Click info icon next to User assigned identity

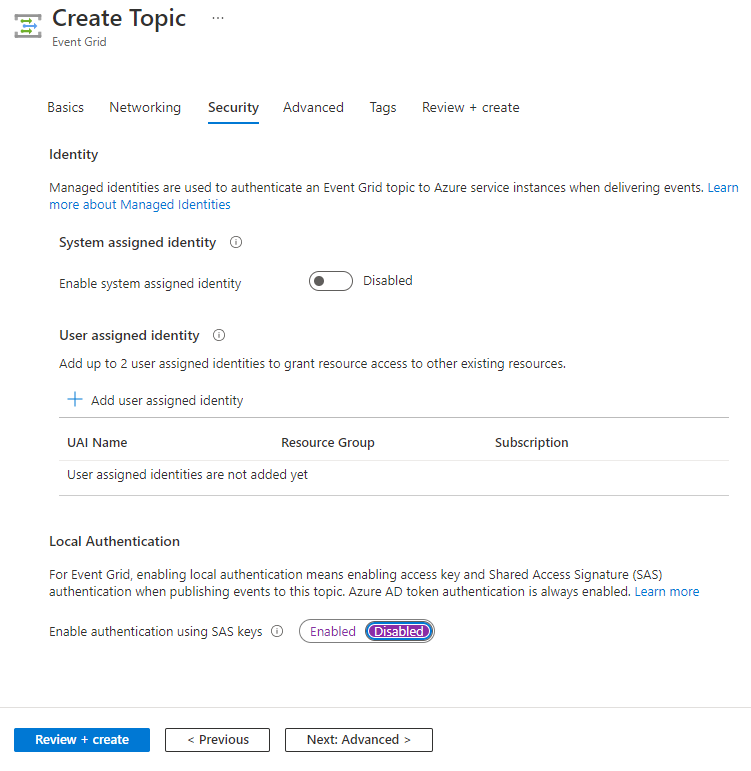pos(219,335)
